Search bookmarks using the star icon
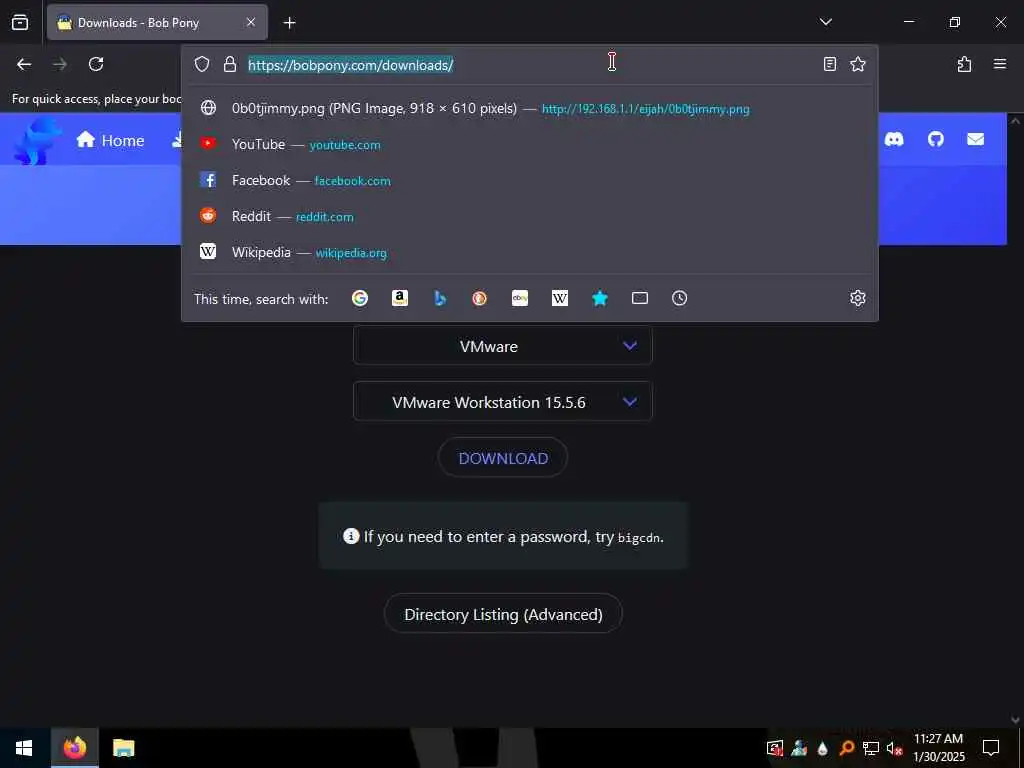Viewport: 1024px width, 768px height. click(600, 298)
